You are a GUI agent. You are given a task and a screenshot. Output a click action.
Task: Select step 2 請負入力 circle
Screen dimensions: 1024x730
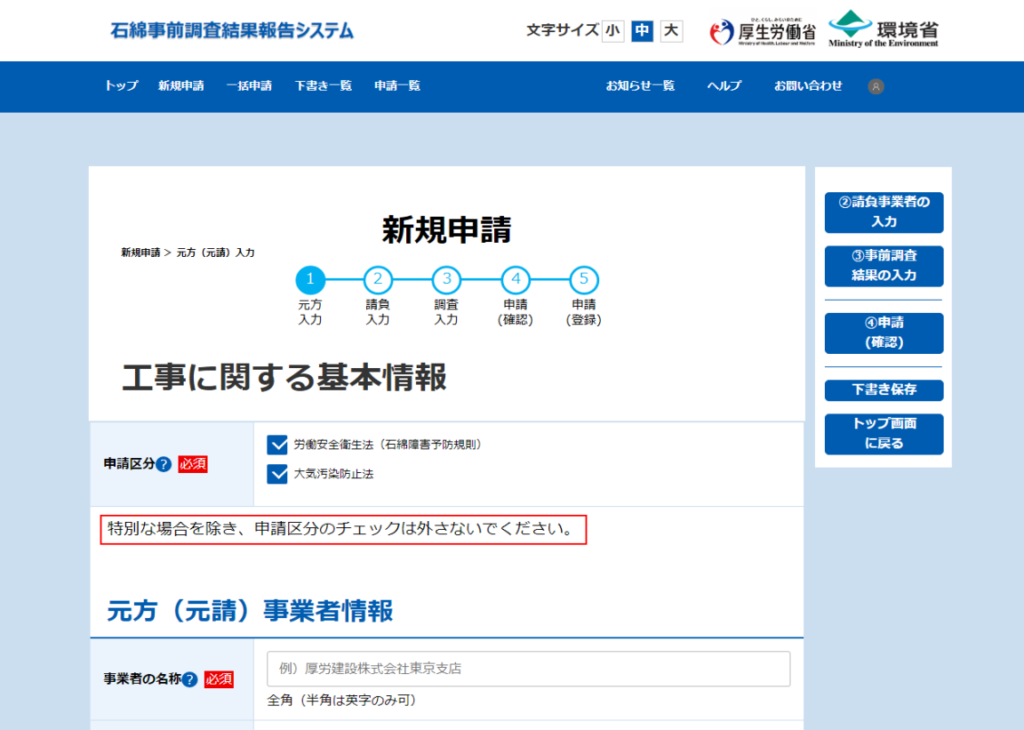click(x=378, y=279)
